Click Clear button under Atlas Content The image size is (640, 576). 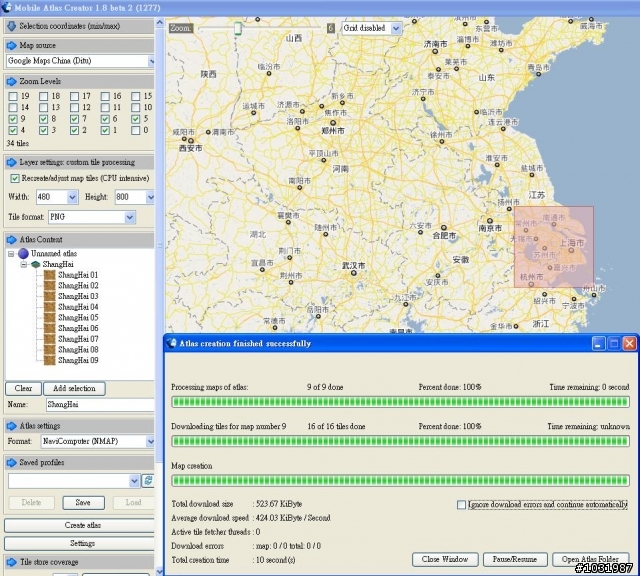(23, 388)
